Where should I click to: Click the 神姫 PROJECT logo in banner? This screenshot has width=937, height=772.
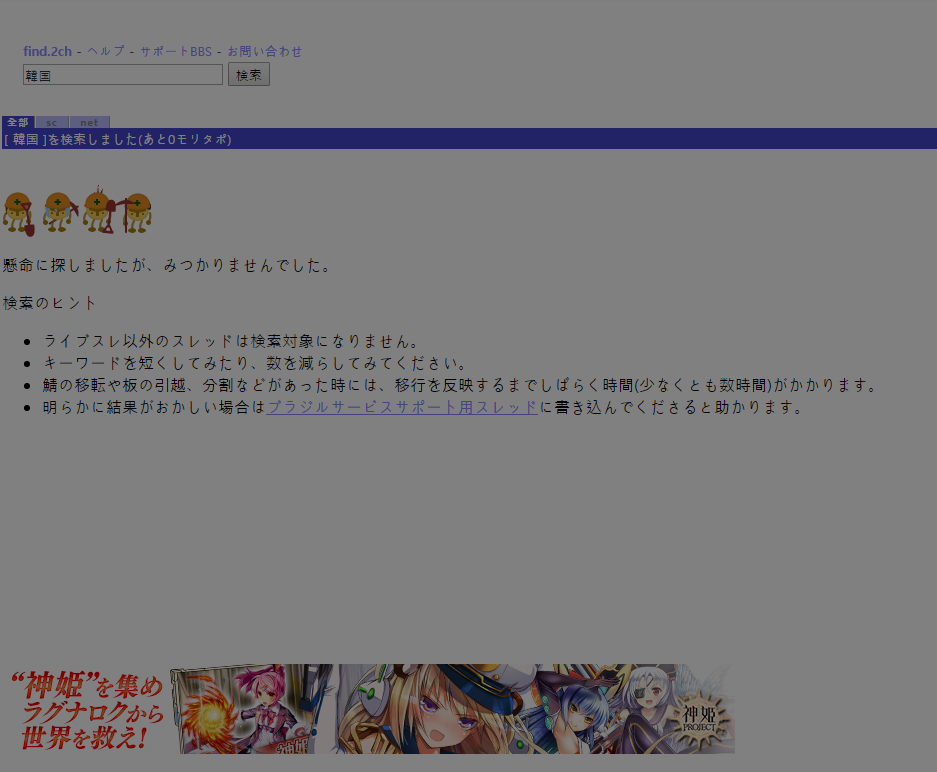pyautogui.click(x=700, y=718)
